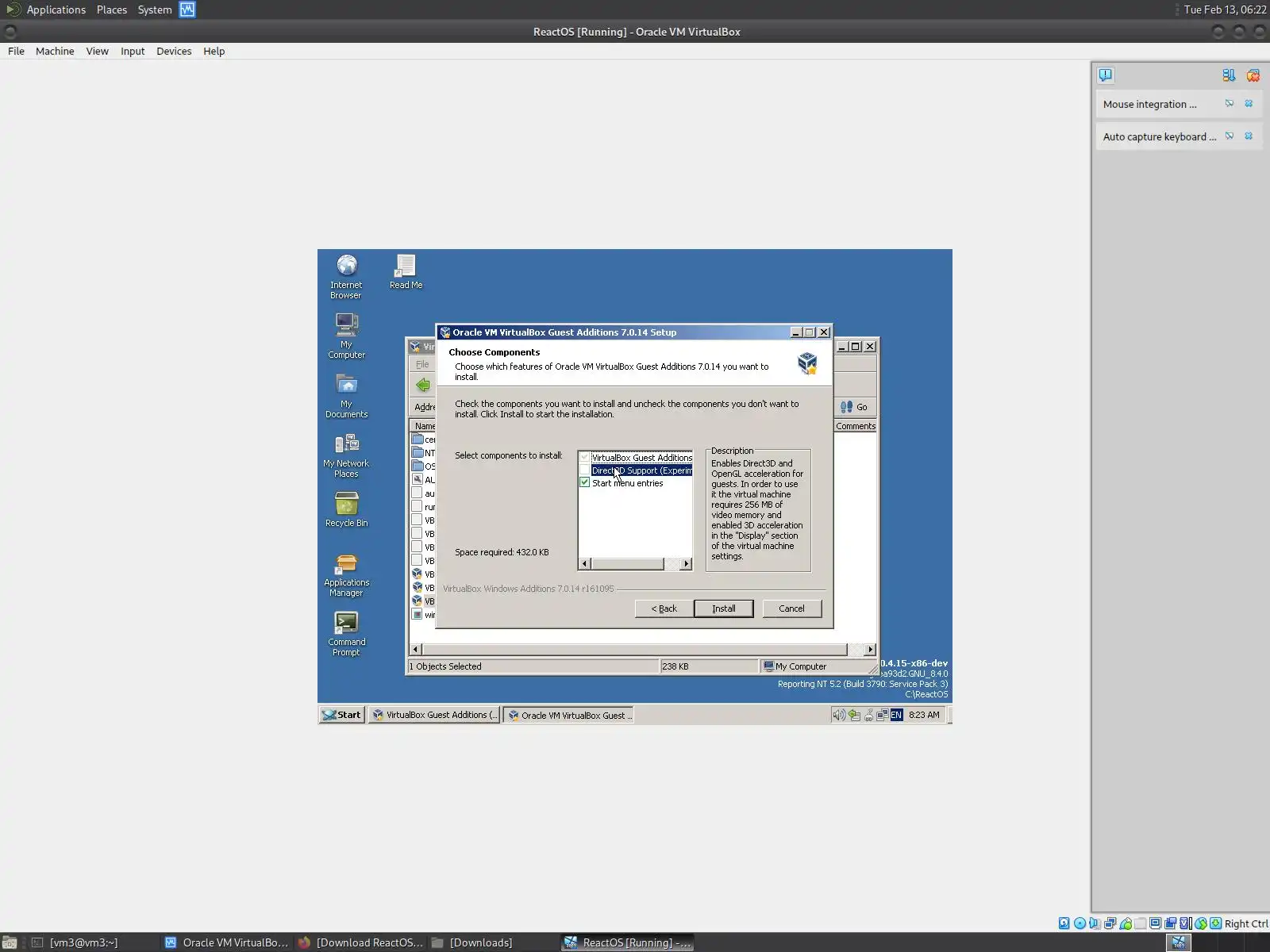The height and width of the screenshot is (952, 1270).
Task: Click the CPU virtualization status indicator
Action: (1185, 923)
